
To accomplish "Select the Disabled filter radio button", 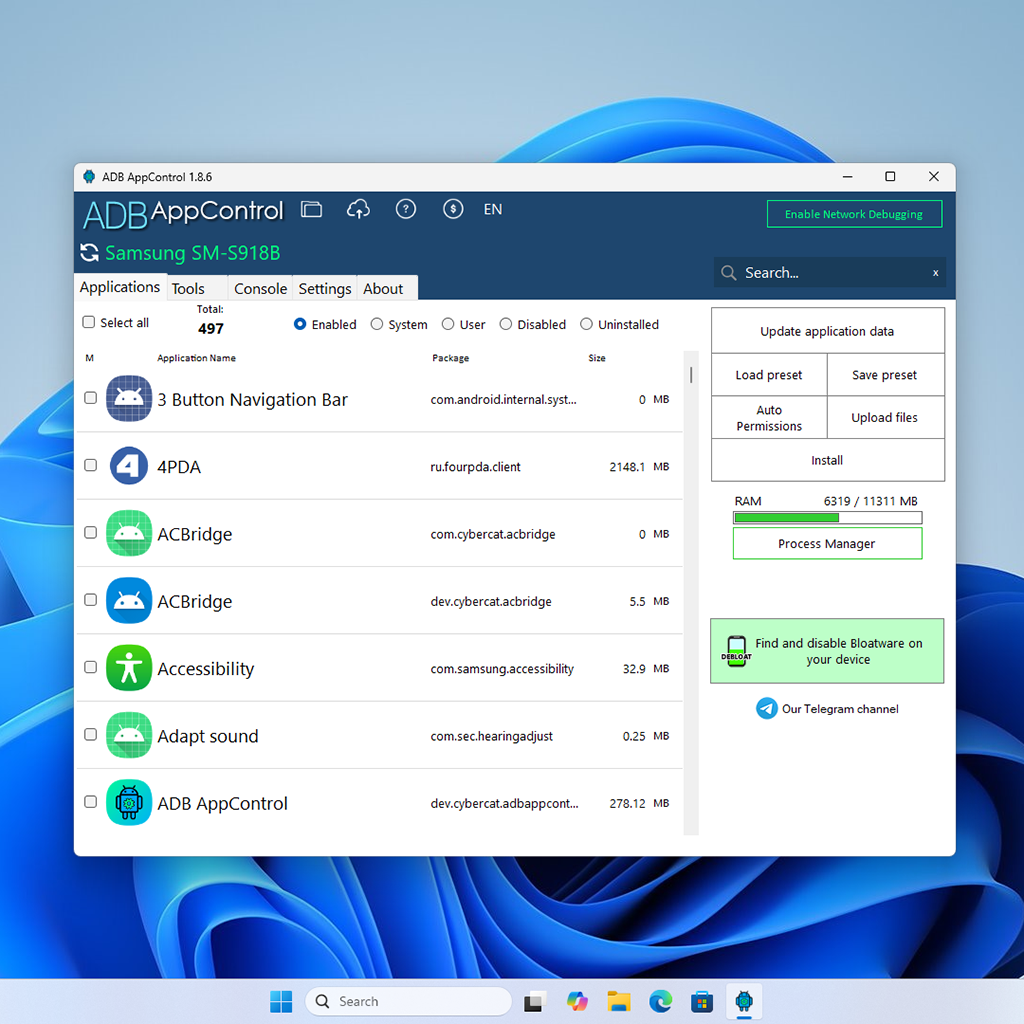I will click(505, 324).
